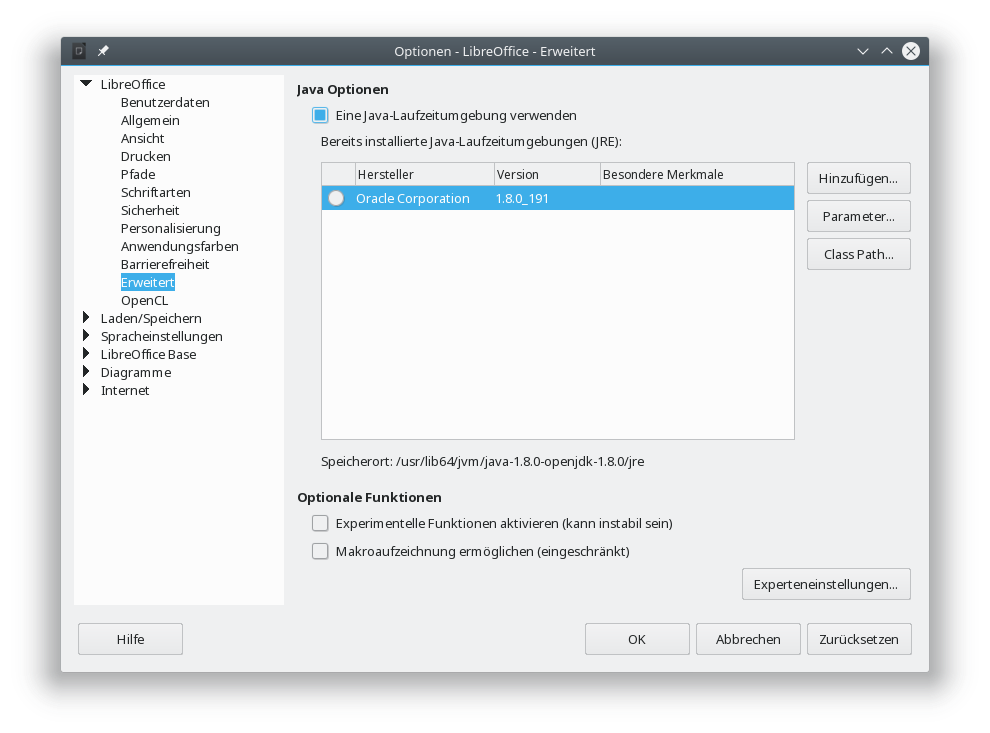Sort by the Hersteller column header
Image resolution: width=990 pixels, height=733 pixels.
pos(424,174)
